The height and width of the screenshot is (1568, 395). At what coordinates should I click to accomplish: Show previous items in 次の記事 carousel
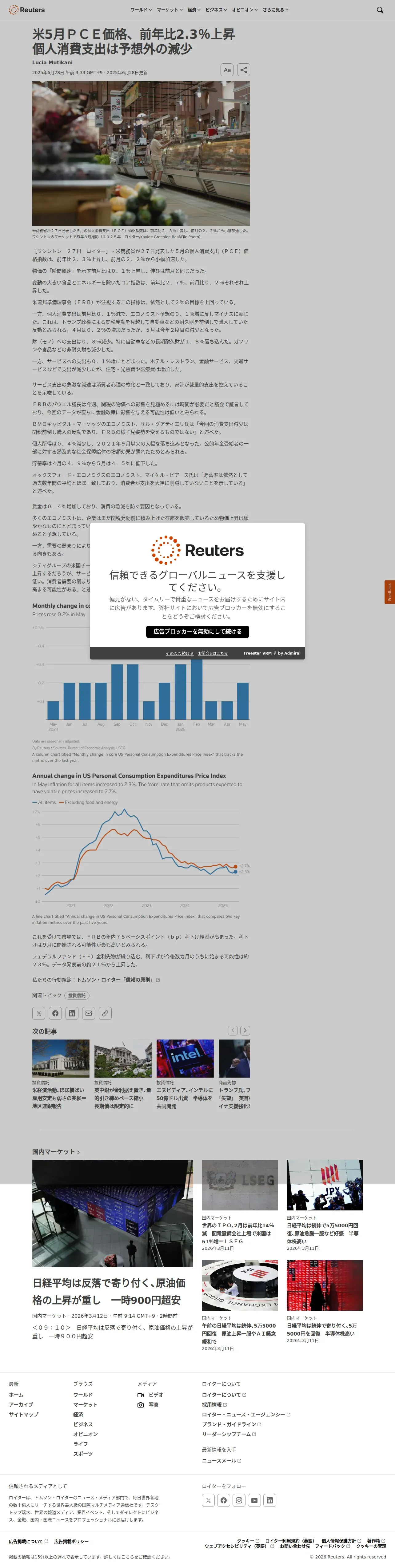233,1031
